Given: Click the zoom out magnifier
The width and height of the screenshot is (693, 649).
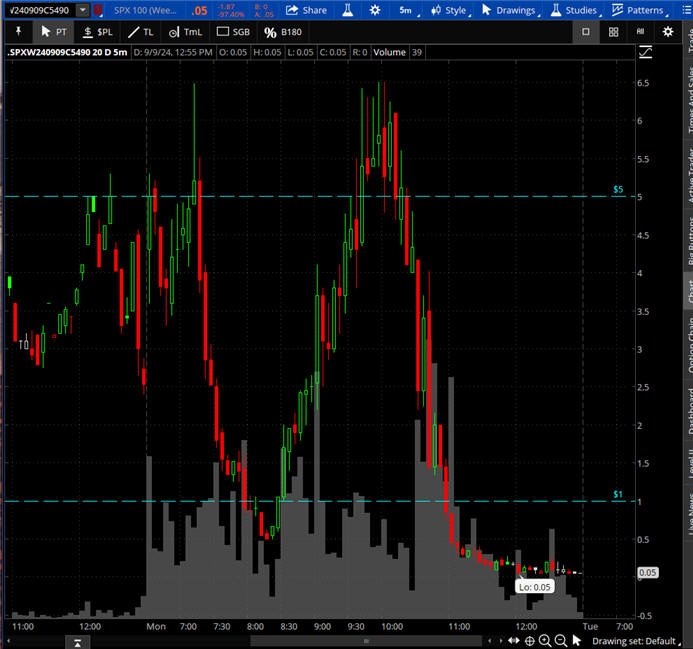Looking at the screenshot, I should coord(561,641).
